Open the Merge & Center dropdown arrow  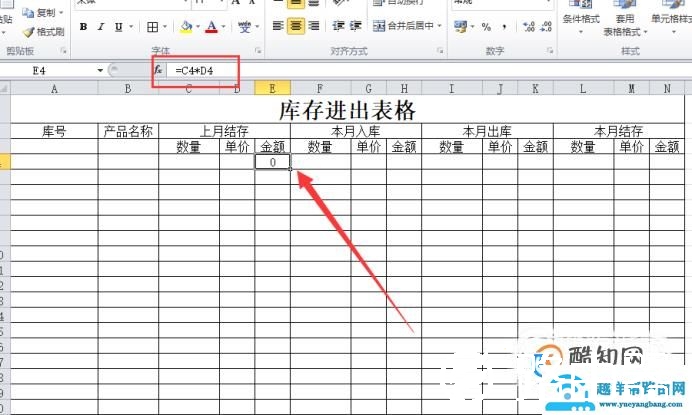point(440,26)
